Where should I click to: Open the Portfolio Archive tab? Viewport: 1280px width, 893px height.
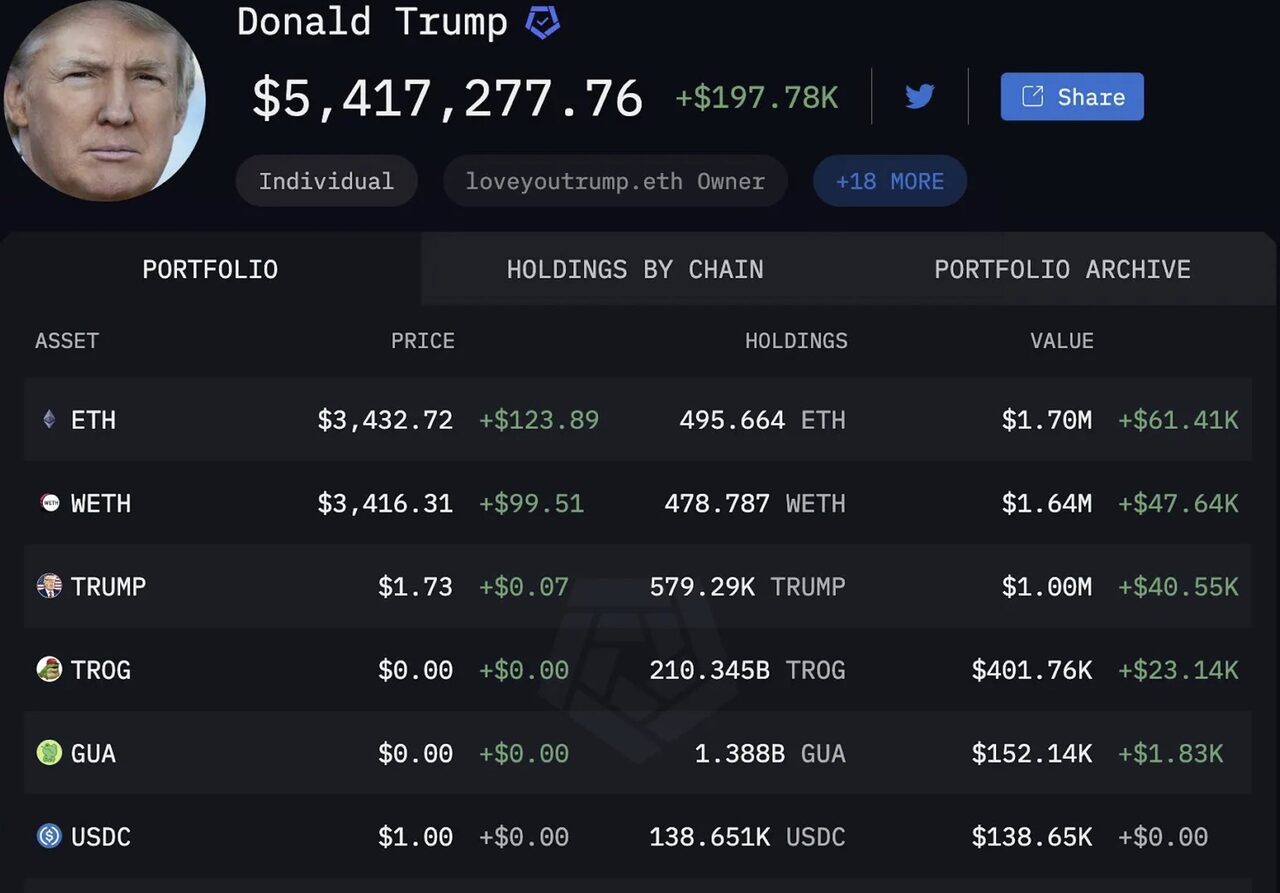point(1062,269)
